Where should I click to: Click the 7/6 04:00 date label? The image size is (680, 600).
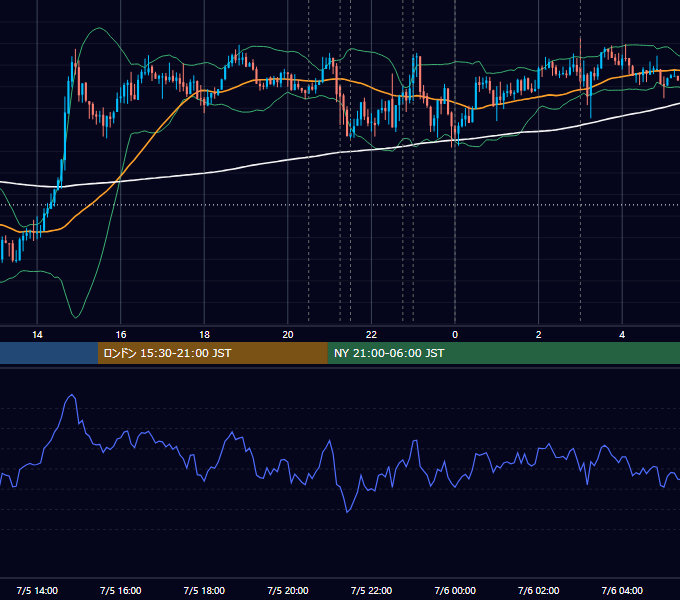(622, 590)
